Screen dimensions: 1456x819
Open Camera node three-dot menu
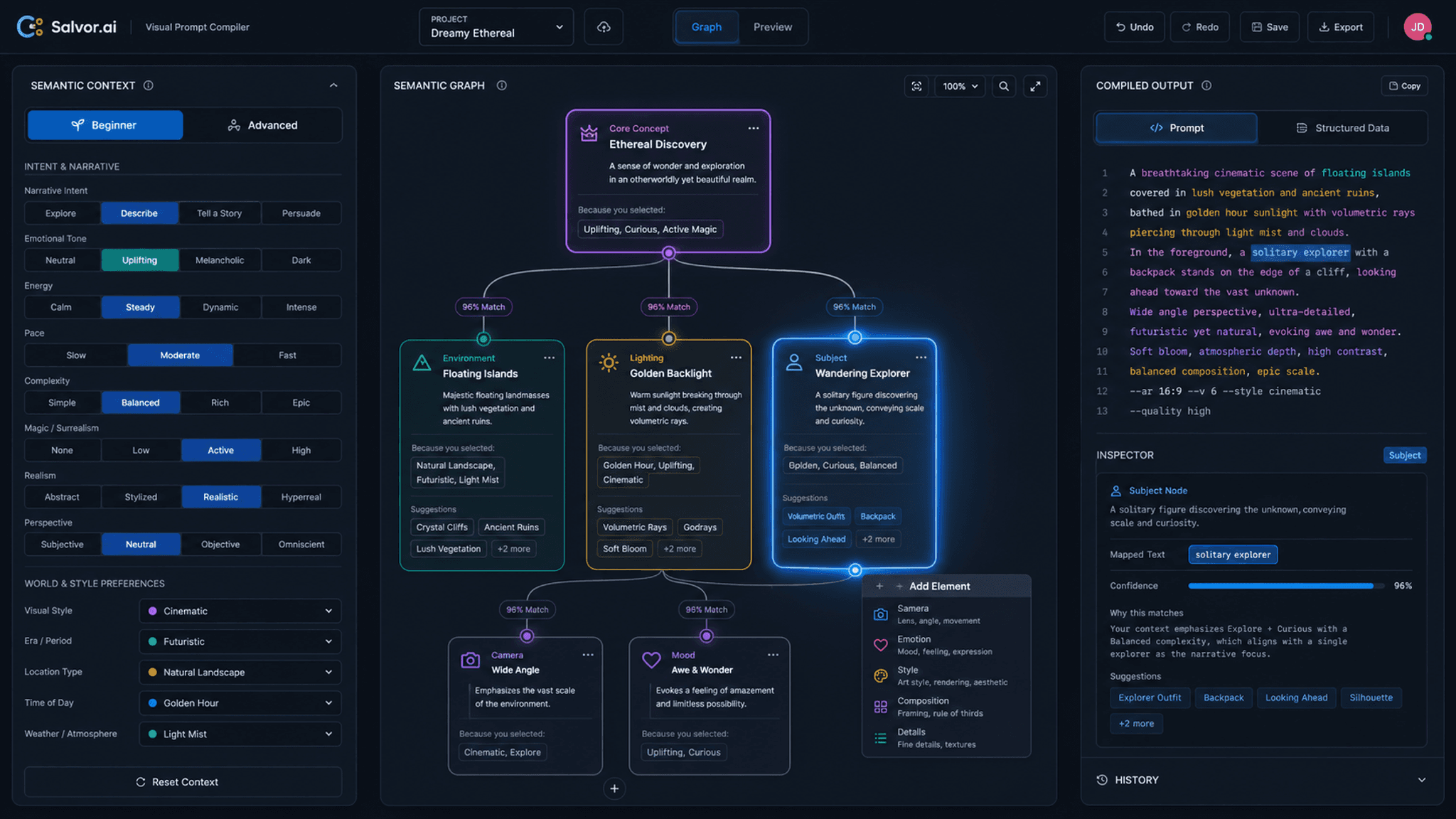point(588,655)
